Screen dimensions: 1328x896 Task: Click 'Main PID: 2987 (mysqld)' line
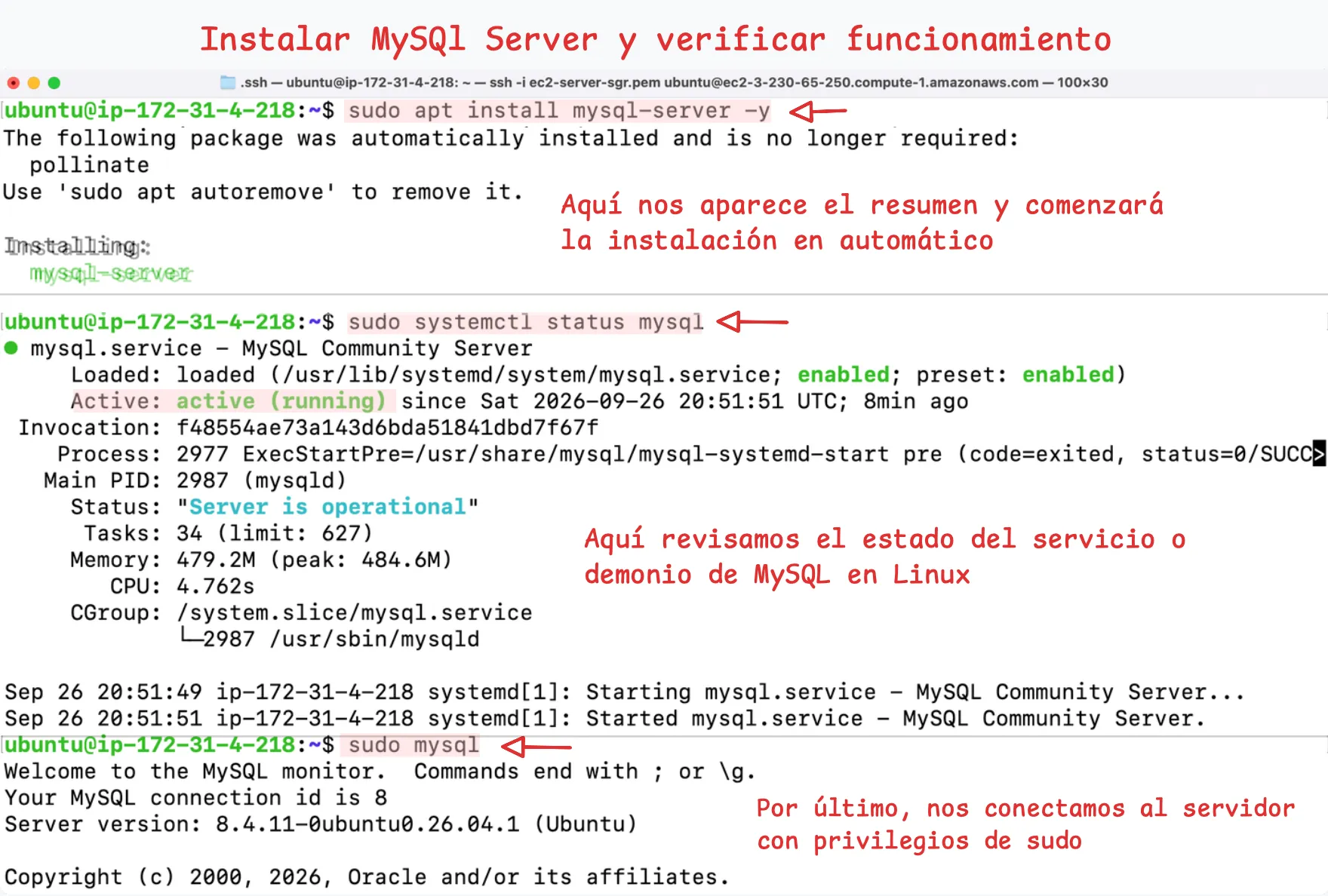tap(195, 480)
